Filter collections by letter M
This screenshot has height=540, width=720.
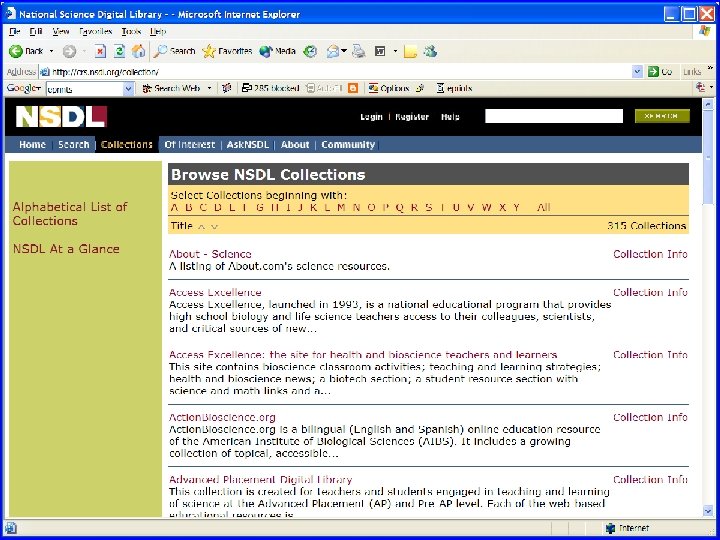click(x=341, y=207)
